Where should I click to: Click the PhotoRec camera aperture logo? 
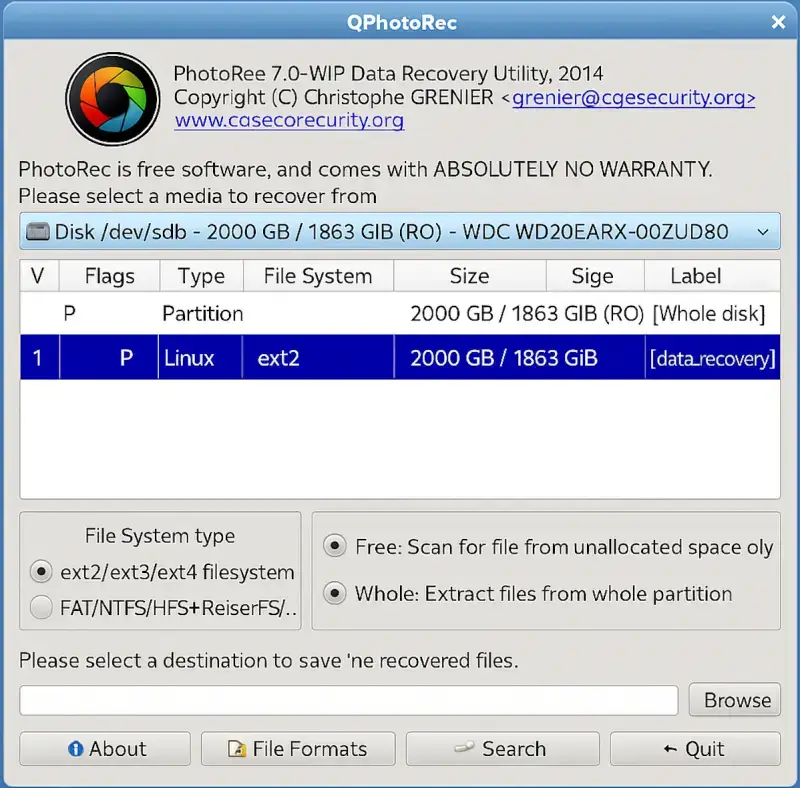[x=112, y=97]
